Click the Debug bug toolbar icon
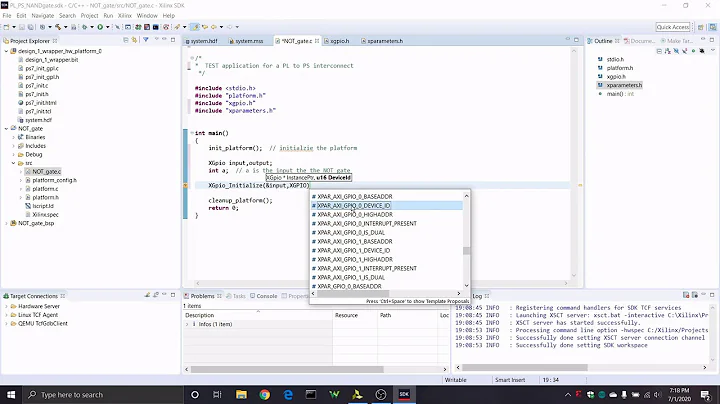Viewport: 720px width, 404px height. (x=84, y=27)
